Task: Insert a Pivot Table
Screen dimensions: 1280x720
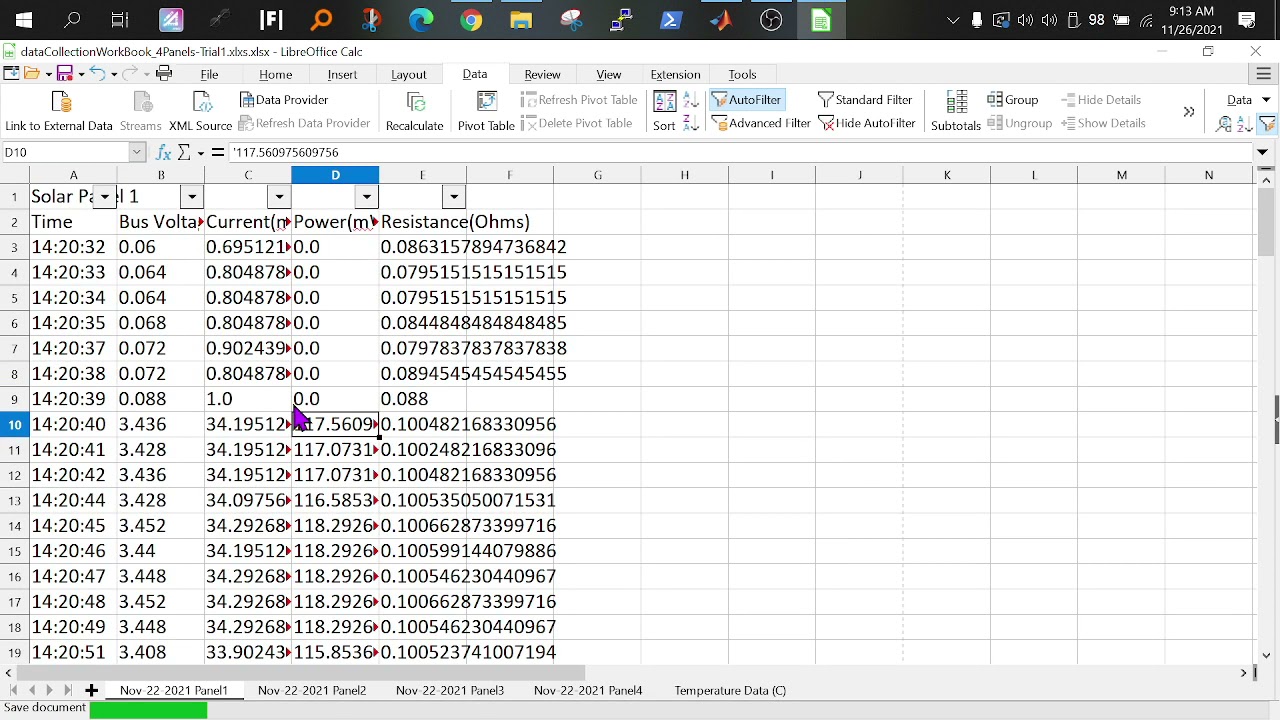Action: 486,112
